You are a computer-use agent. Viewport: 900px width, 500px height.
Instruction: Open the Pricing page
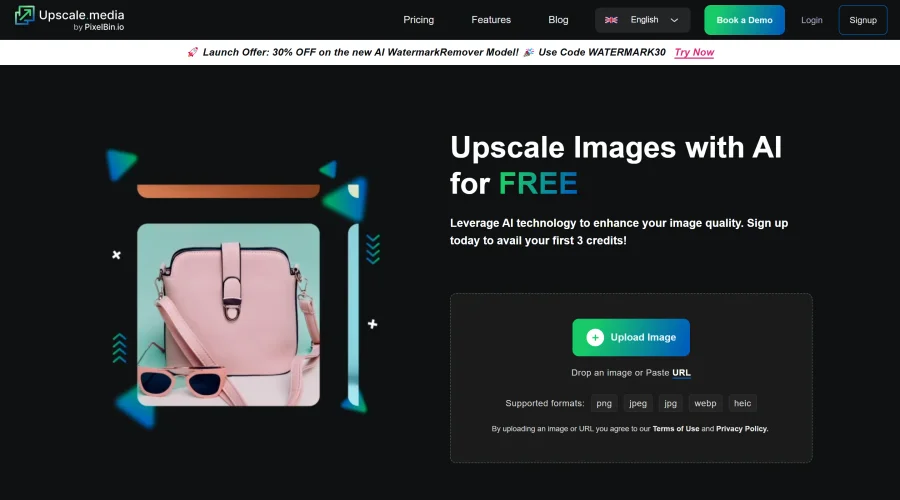point(418,20)
